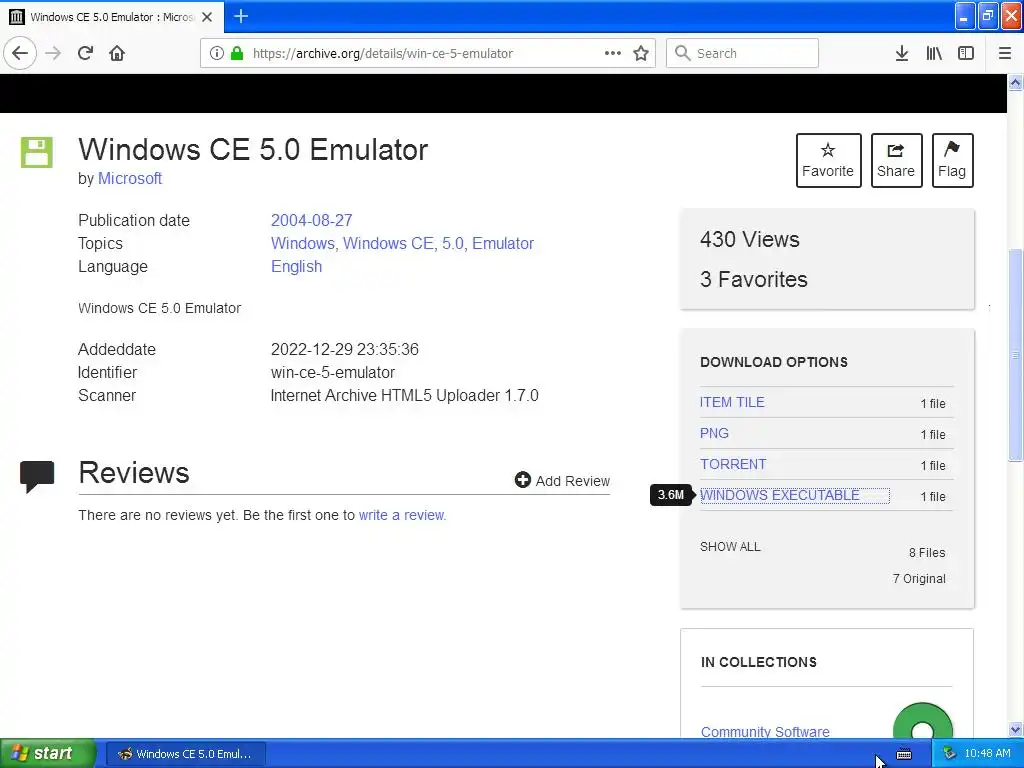Screen dimensions: 1024x768
Task: Select the Windows CE 5.0 Emulator tab
Action: click(x=112, y=17)
